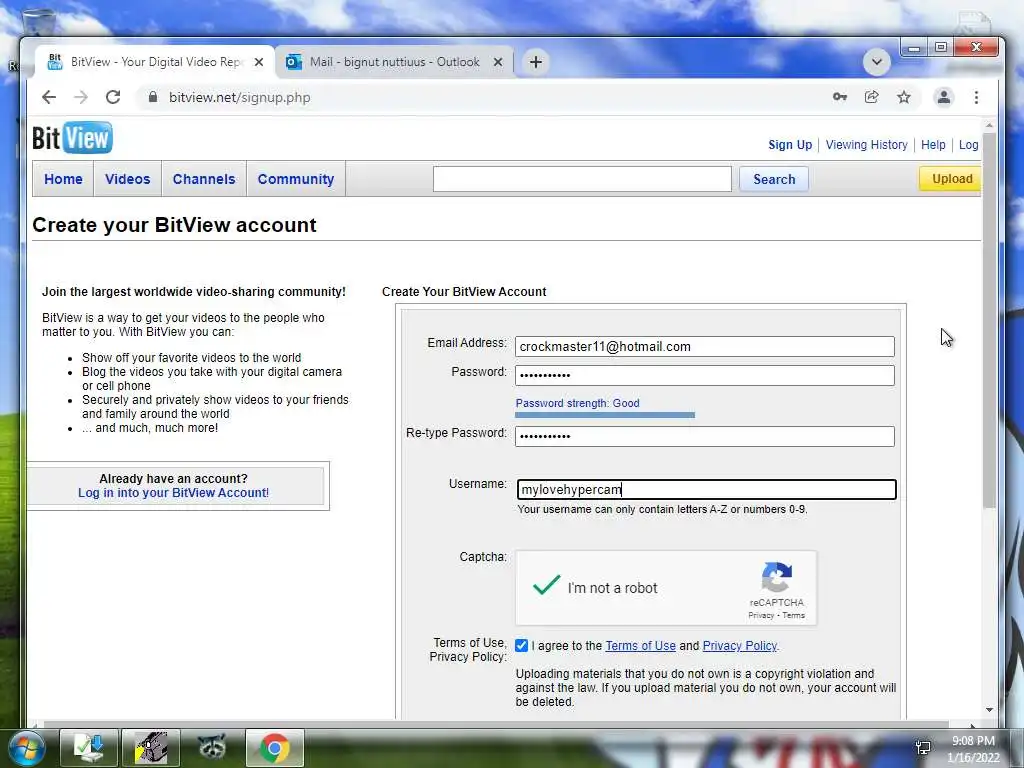This screenshot has width=1024, height=768.
Task: Switch to the Outlook Mail tab
Action: [394, 62]
